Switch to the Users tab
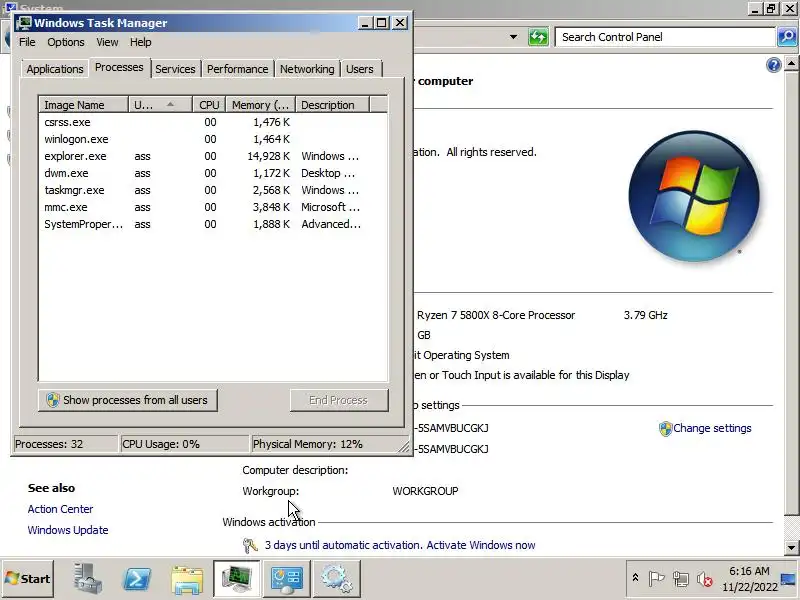This screenshot has height=600, width=800. (360, 69)
